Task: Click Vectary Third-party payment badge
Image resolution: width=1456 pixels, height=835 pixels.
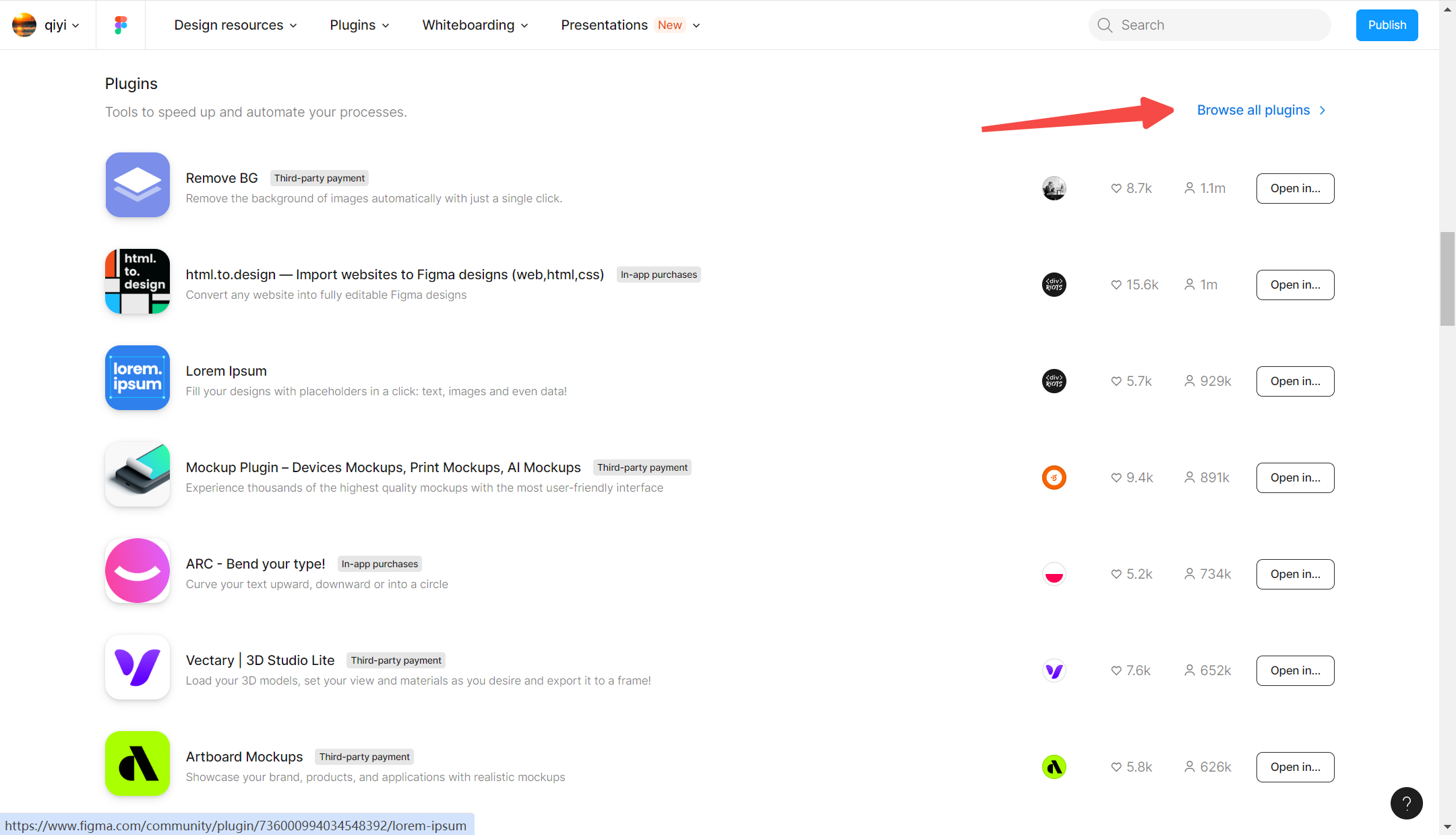Action: click(396, 660)
